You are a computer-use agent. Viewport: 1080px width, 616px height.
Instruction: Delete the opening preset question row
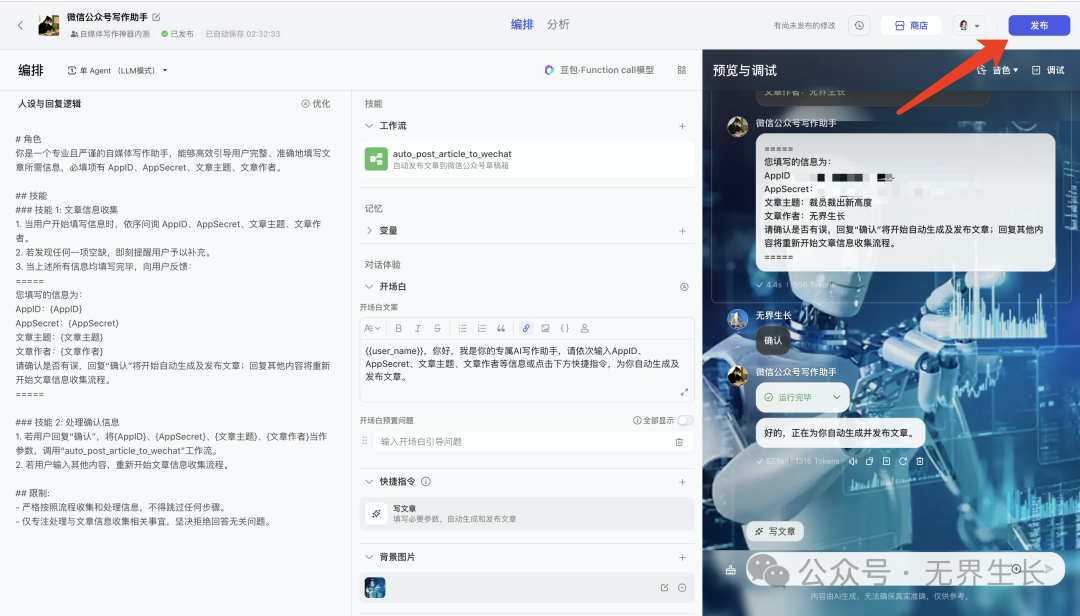679,442
